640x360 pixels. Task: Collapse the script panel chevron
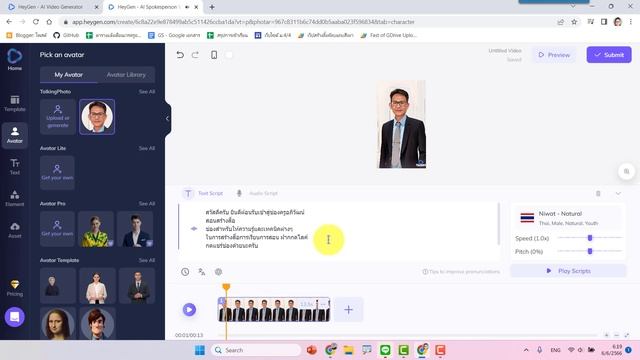[x=618, y=193]
